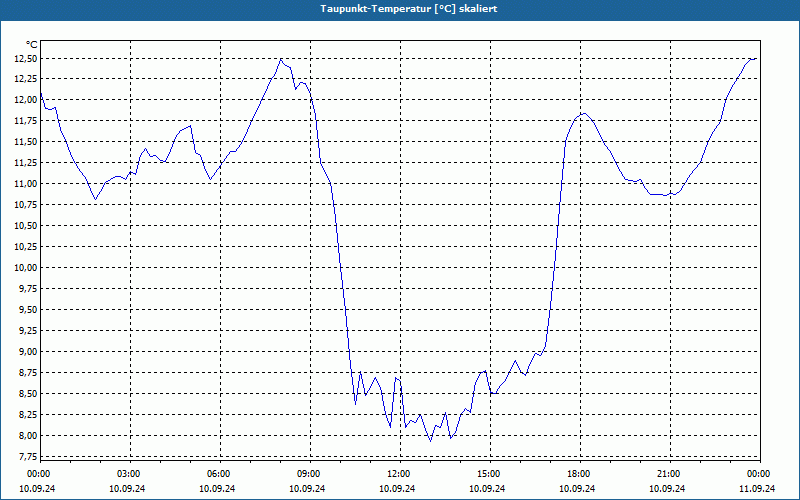Click the 10,25 y-axis label
The width and height of the screenshot is (800, 500).
[25, 246]
